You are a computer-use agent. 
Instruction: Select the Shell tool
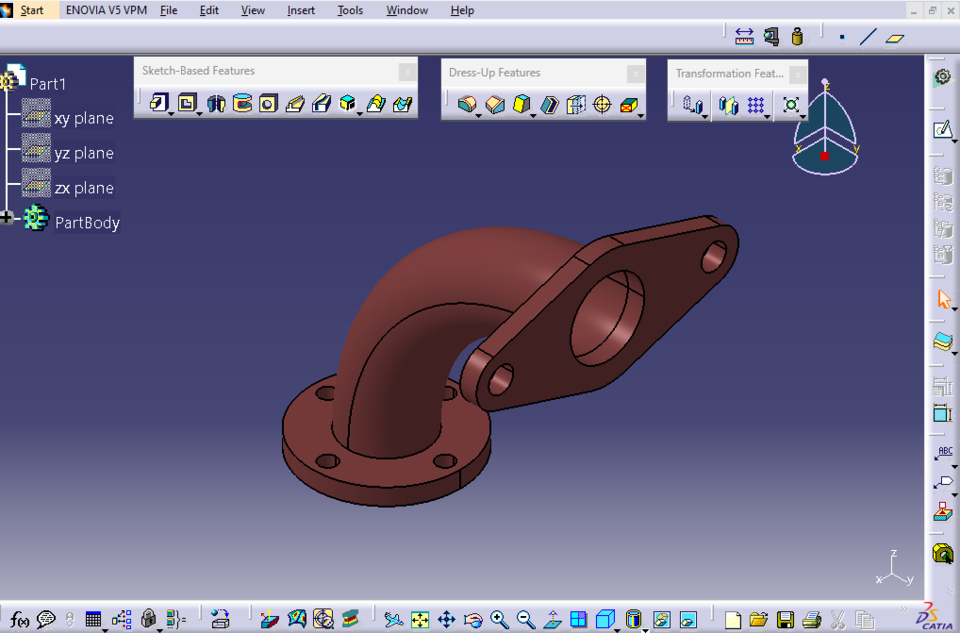tap(549, 103)
